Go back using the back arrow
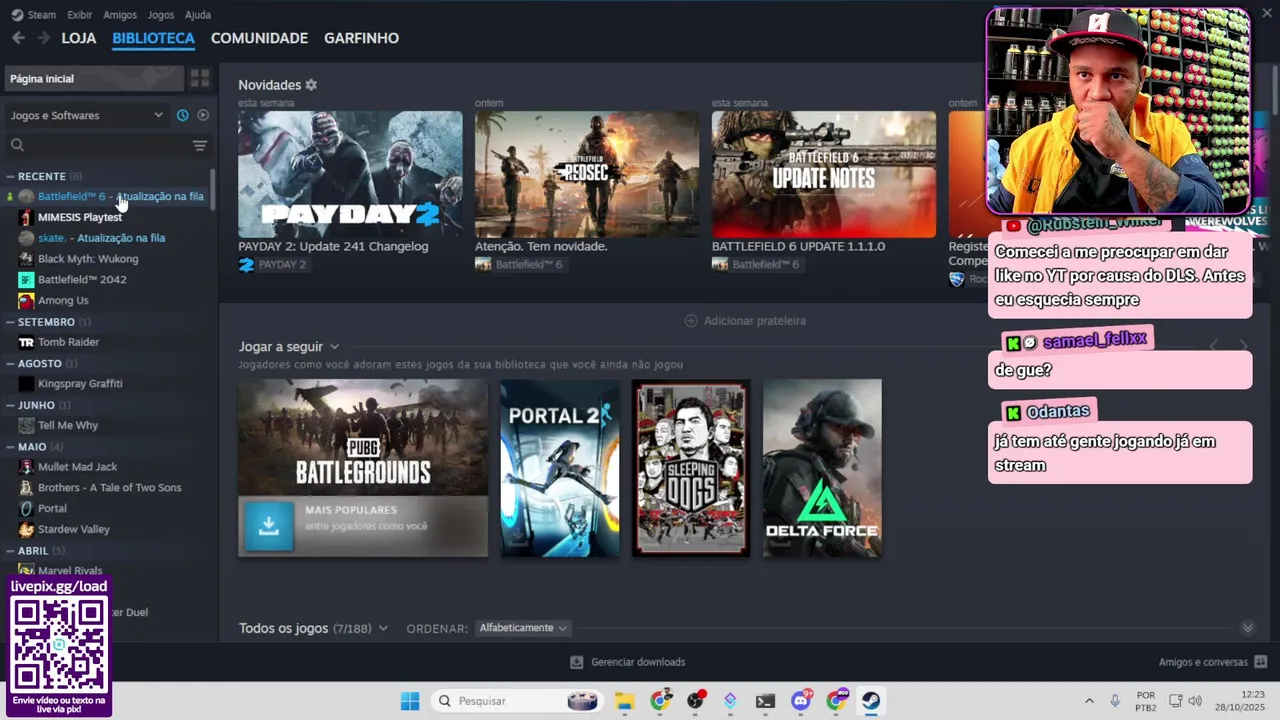Viewport: 1280px width, 720px height. (18, 38)
